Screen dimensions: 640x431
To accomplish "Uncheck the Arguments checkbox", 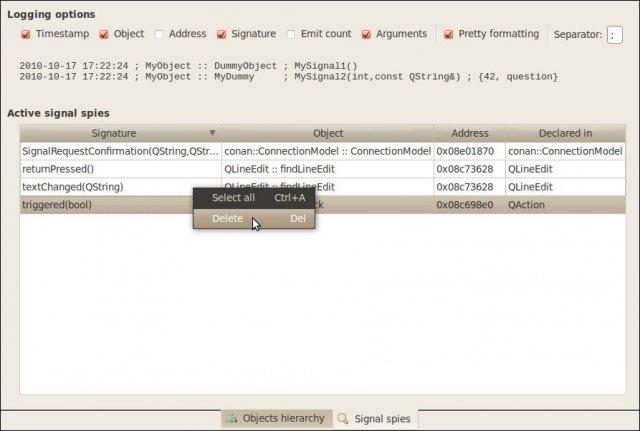I will pyautogui.click(x=366, y=34).
